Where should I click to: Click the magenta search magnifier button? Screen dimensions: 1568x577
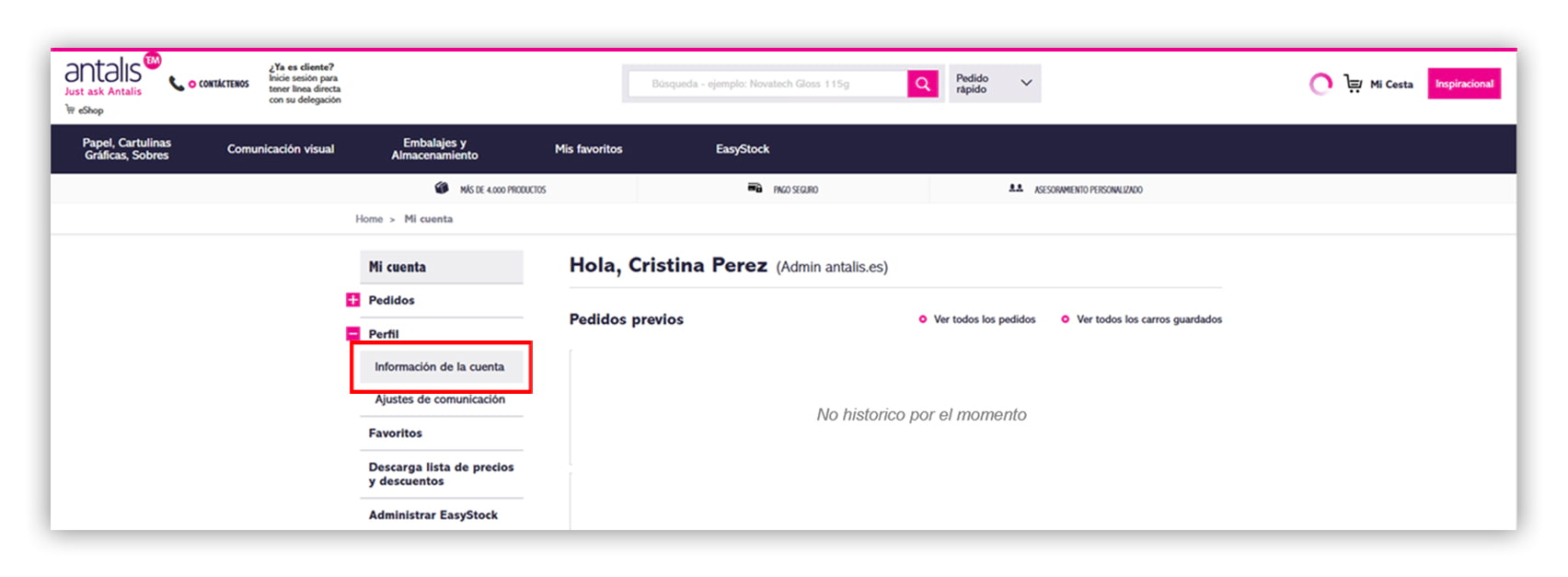(x=922, y=84)
